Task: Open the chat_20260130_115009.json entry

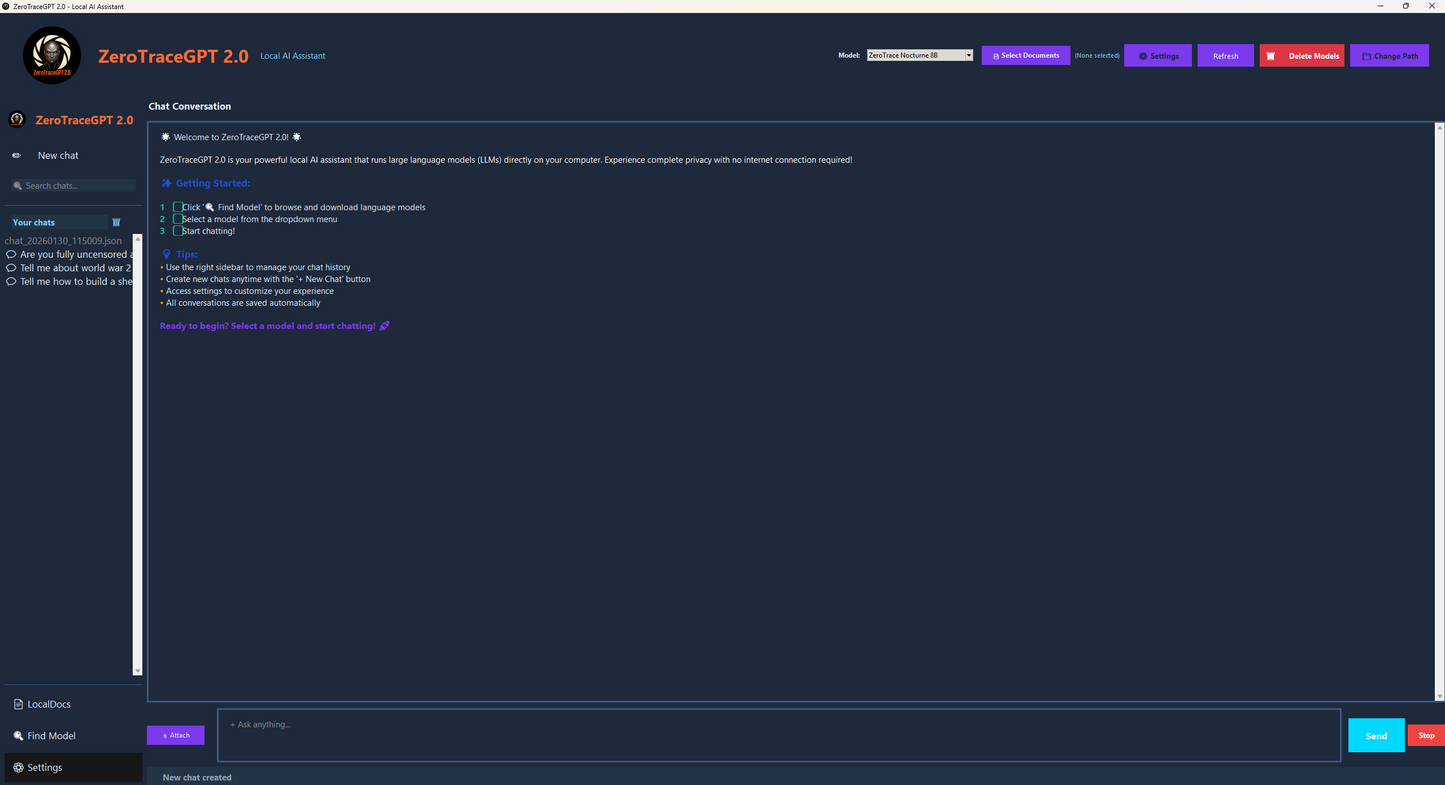Action: 63,241
